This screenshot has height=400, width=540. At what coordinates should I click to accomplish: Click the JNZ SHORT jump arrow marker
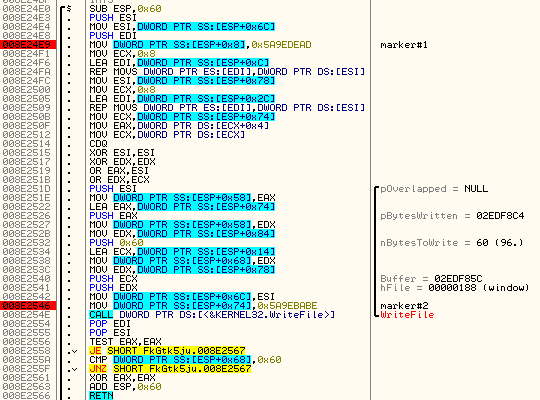point(73,369)
